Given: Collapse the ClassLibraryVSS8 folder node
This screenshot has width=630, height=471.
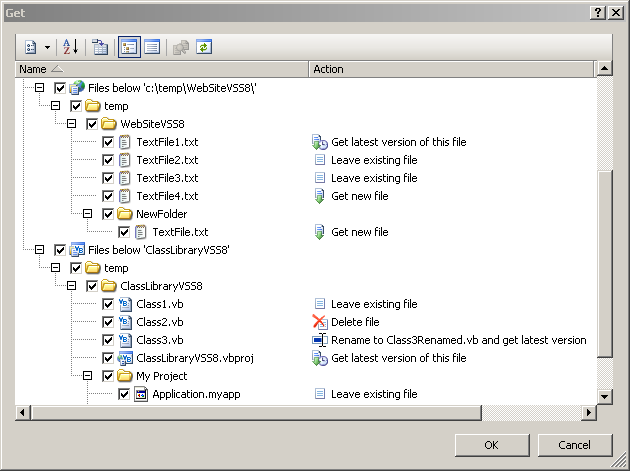Looking at the screenshot, I should point(72,285).
